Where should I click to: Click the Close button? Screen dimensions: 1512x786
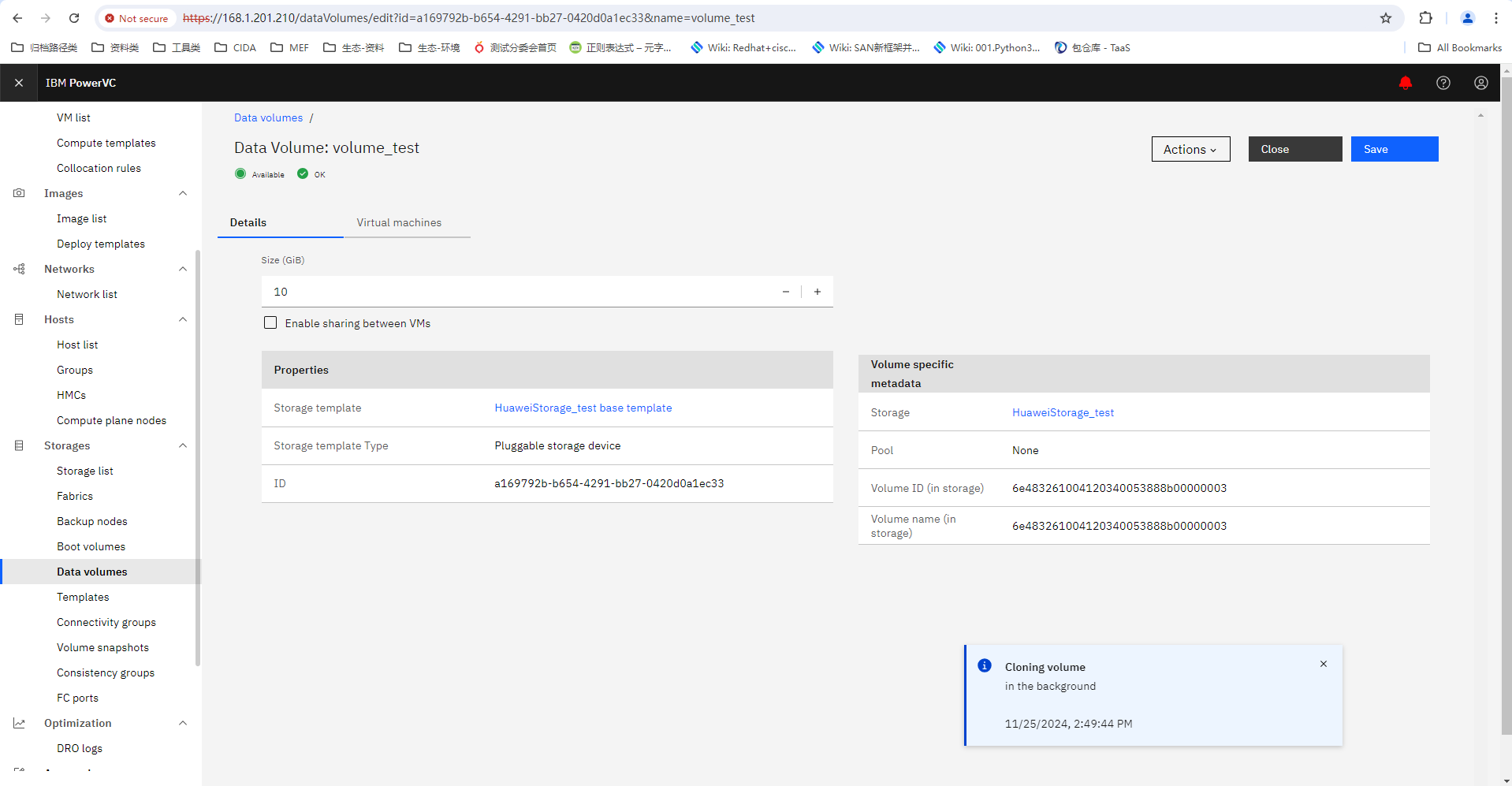coord(1294,149)
